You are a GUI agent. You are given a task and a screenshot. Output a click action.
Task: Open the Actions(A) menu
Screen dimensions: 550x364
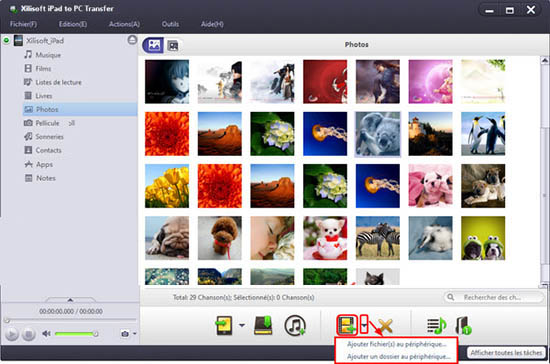(124, 24)
